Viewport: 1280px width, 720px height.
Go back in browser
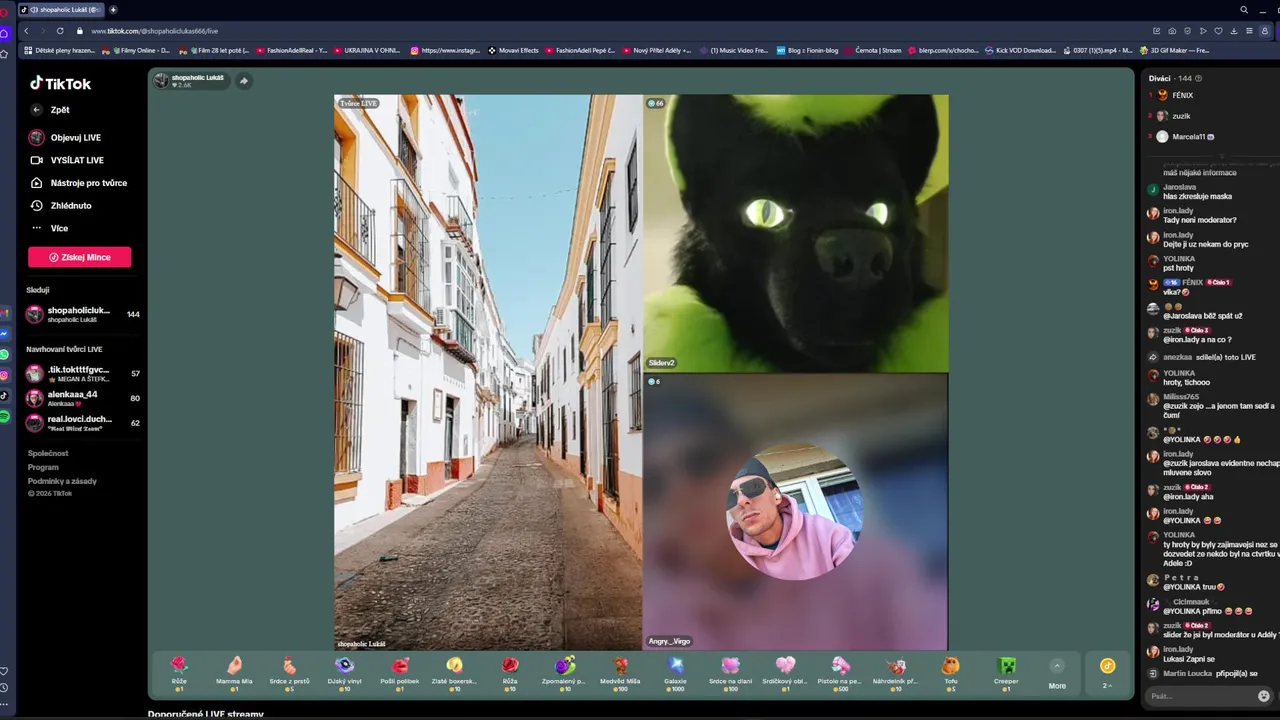tap(26, 31)
